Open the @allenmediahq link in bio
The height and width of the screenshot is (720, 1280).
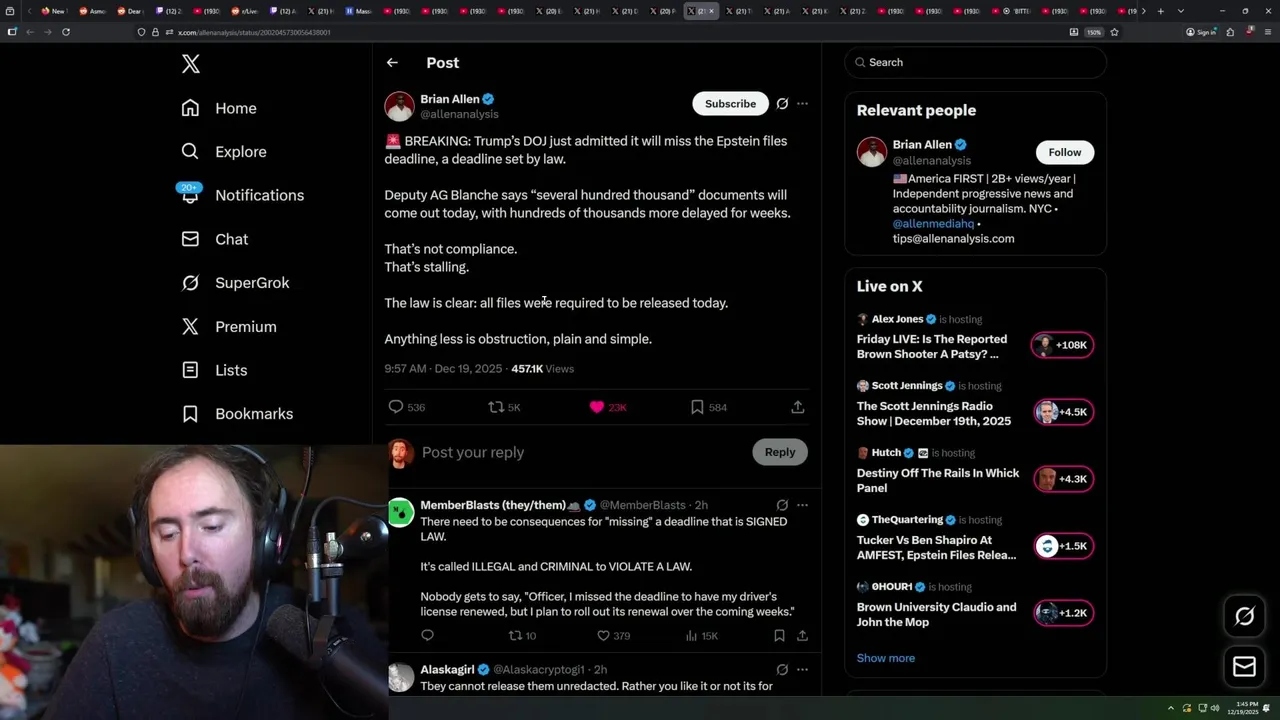[933, 224]
